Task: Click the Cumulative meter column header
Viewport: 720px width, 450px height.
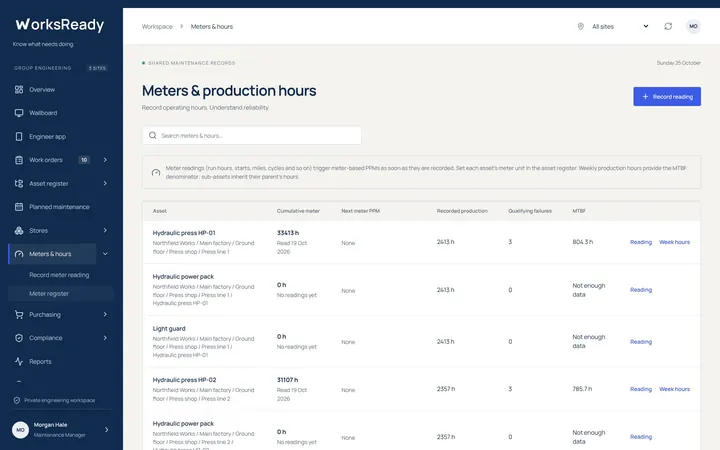Action: (298, 211)
